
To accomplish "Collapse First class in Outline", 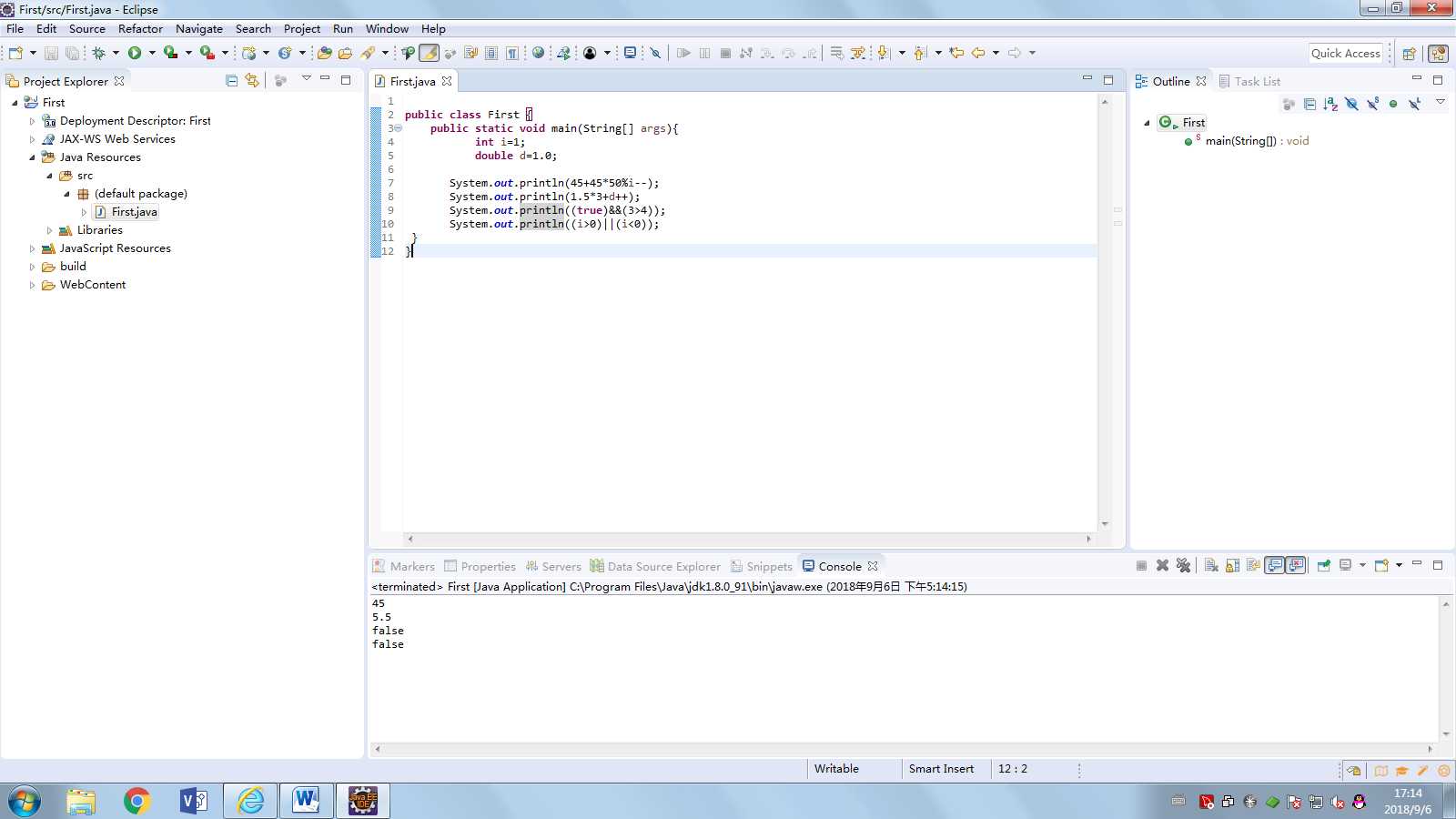I will pos(1147,123).
